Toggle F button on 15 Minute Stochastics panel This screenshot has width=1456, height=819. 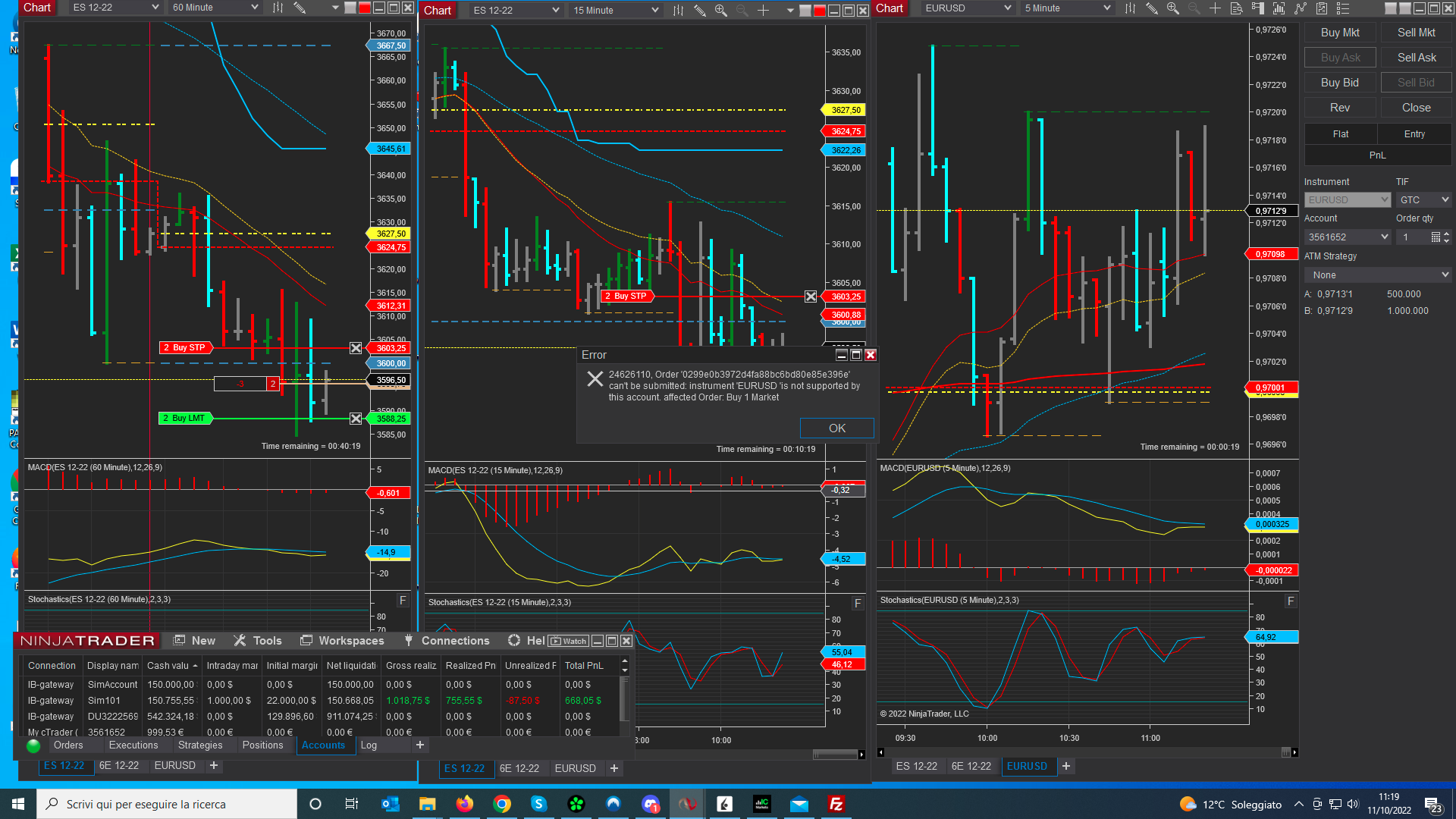[x=858, y=604]
